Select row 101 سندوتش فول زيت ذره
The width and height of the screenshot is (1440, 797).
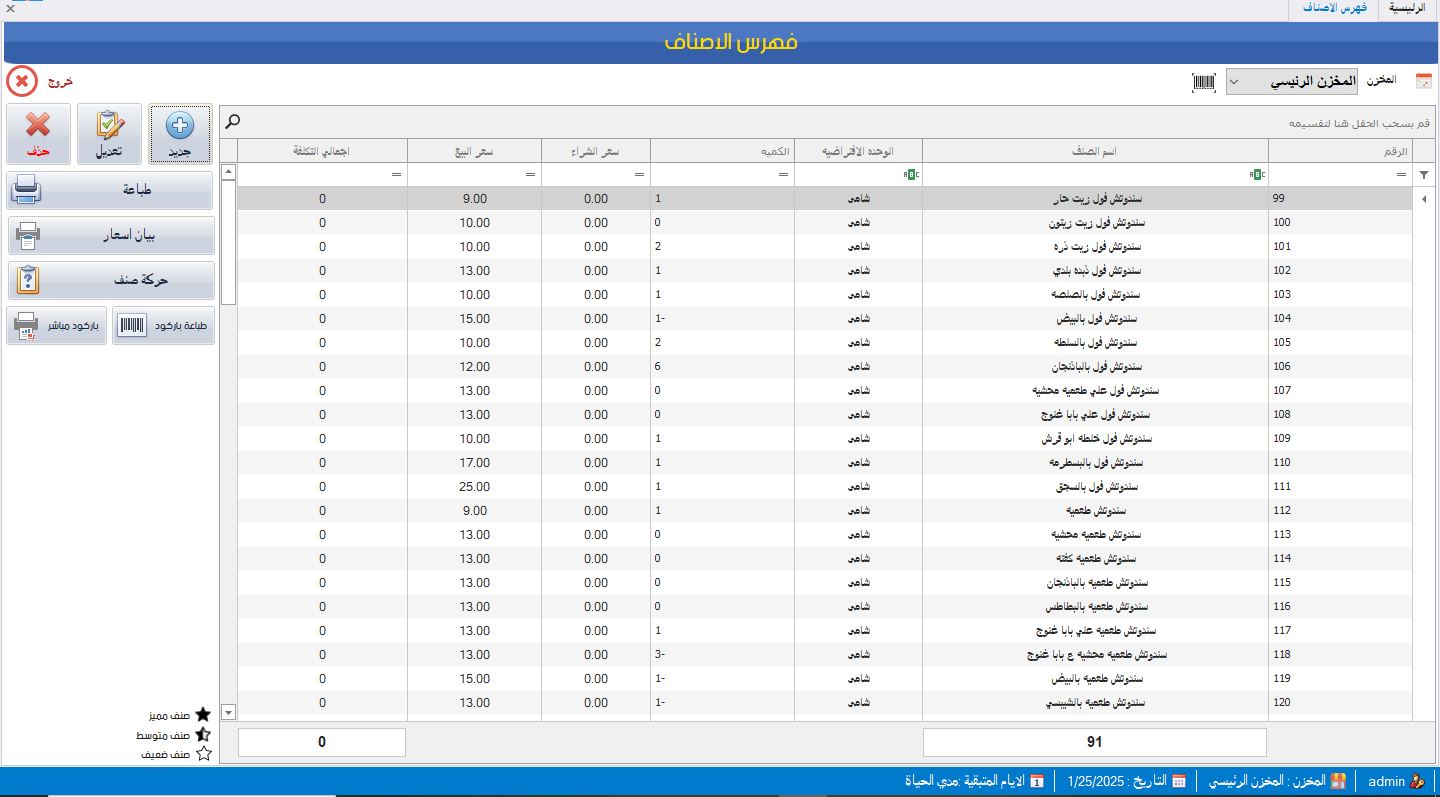pyautogui.click(x=825, y=247)
